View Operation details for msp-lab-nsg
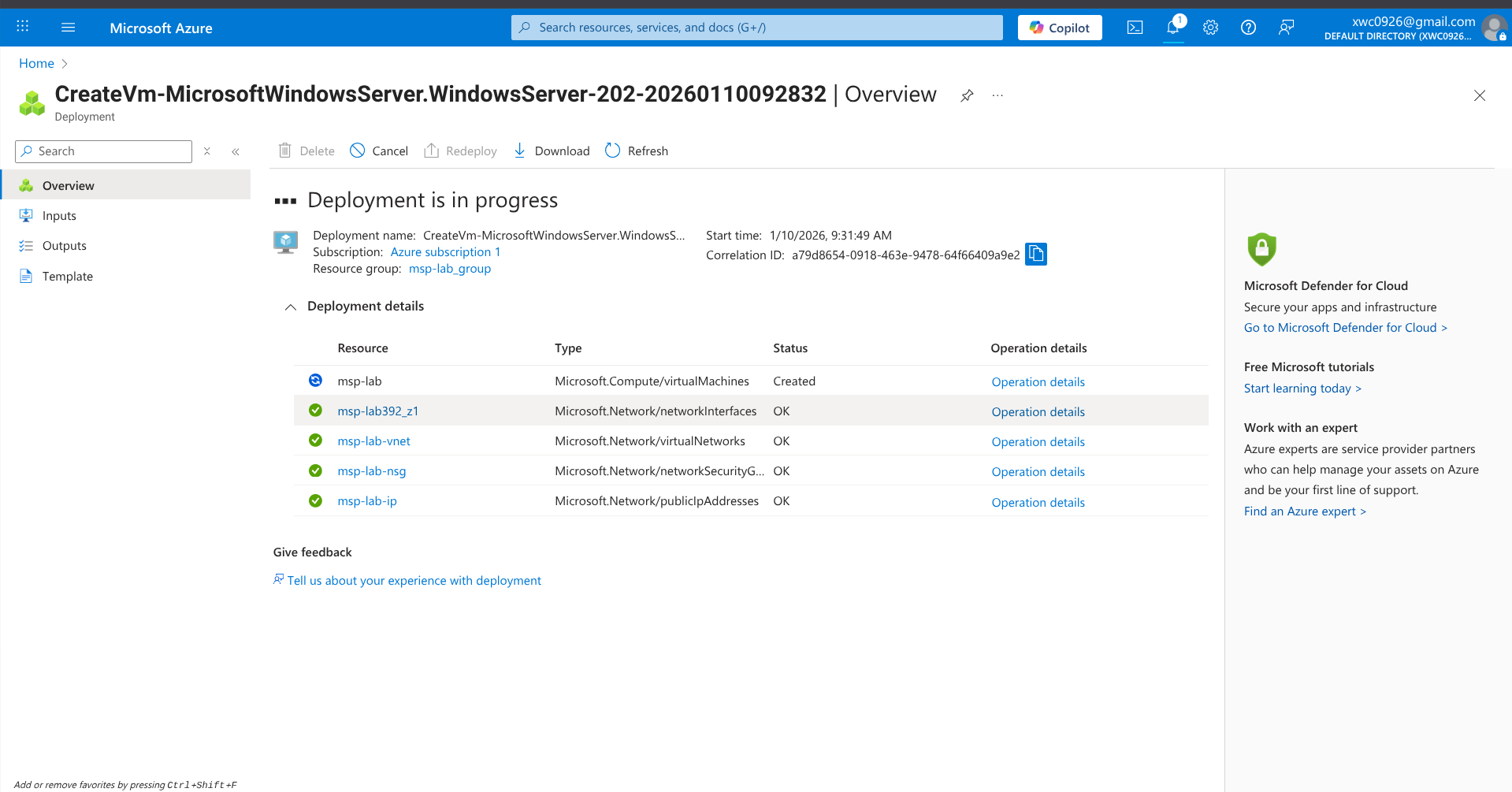Screen dimensions: 1512x792 click(1038, 471)
